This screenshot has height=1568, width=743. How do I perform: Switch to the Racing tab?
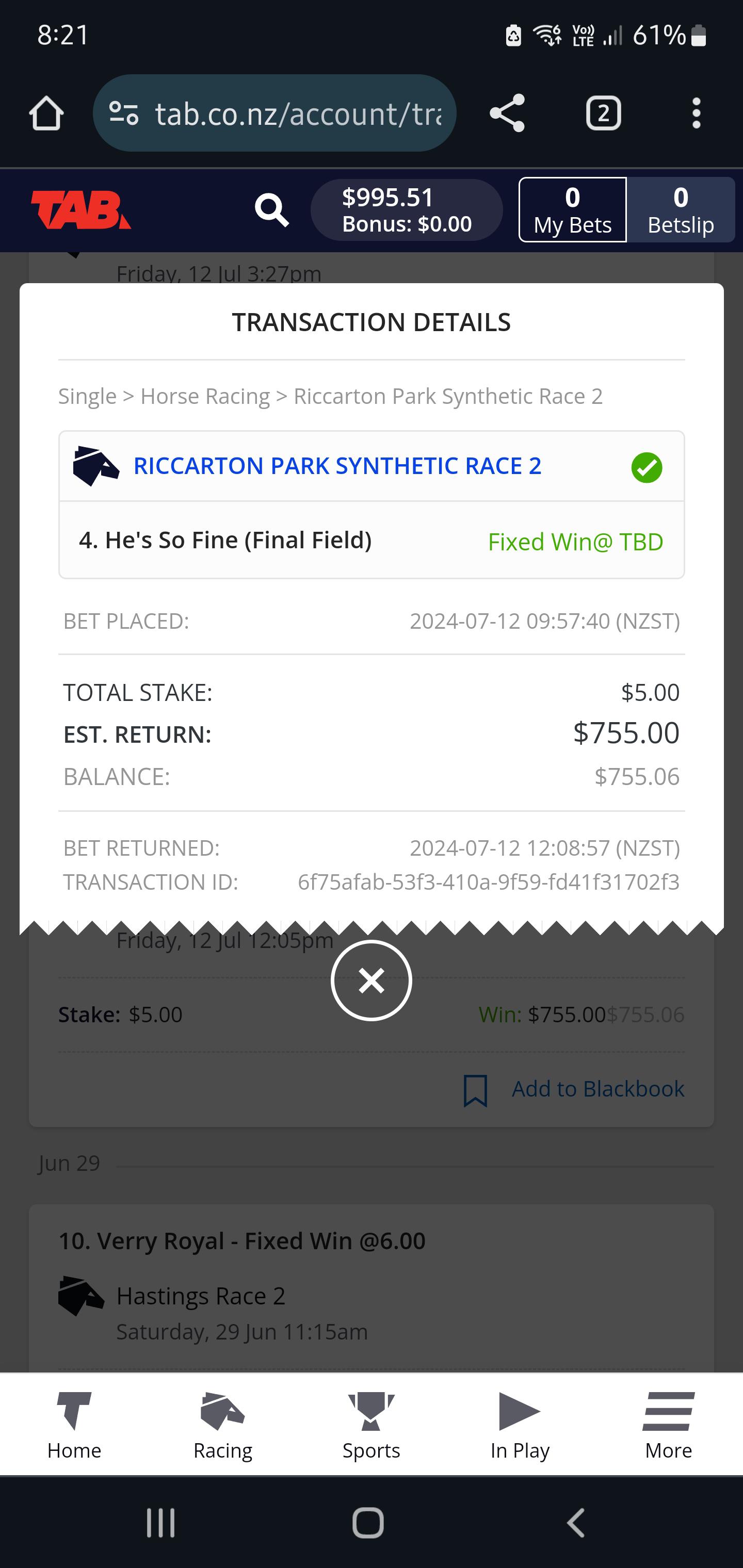click(223, 1425)
